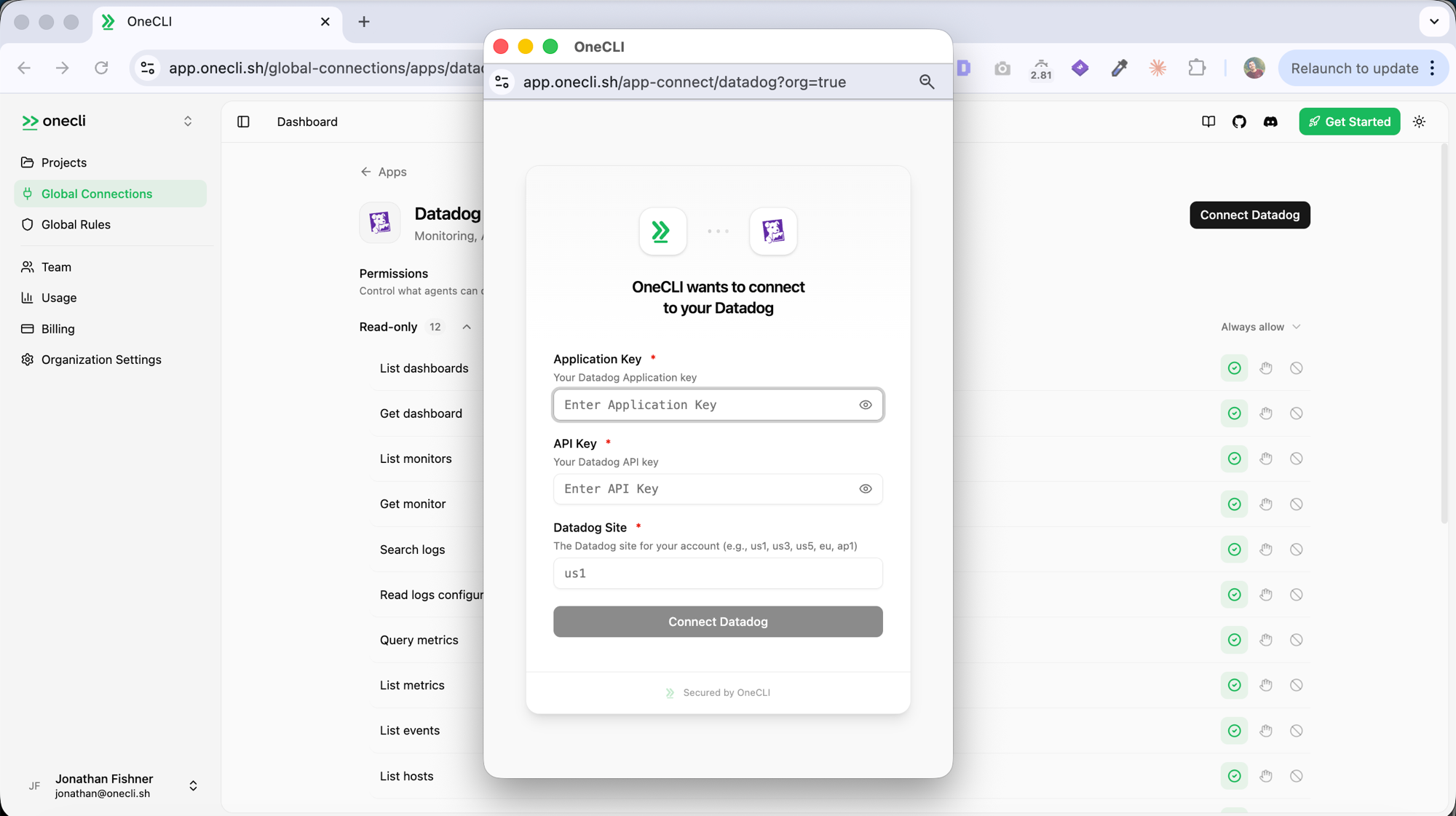Open the Chrome tab search dropdown
The image size is (1456, 816).
click(1433, 22)
